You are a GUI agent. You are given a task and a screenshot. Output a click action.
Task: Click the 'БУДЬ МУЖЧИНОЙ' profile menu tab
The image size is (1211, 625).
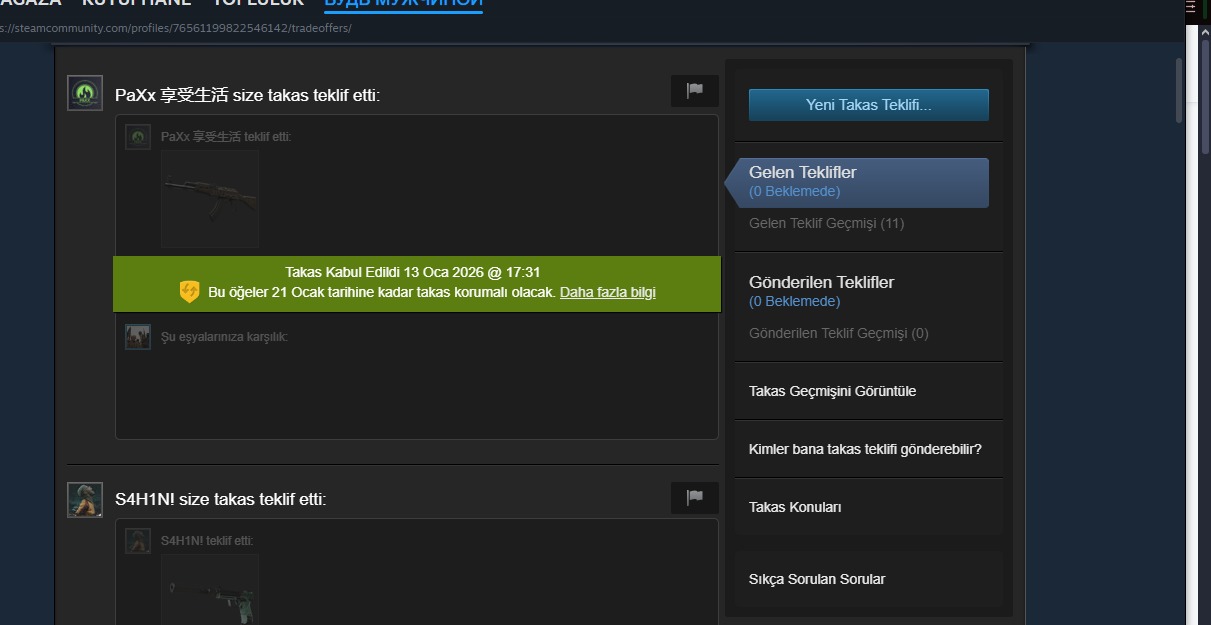click(x=403, y=3)
